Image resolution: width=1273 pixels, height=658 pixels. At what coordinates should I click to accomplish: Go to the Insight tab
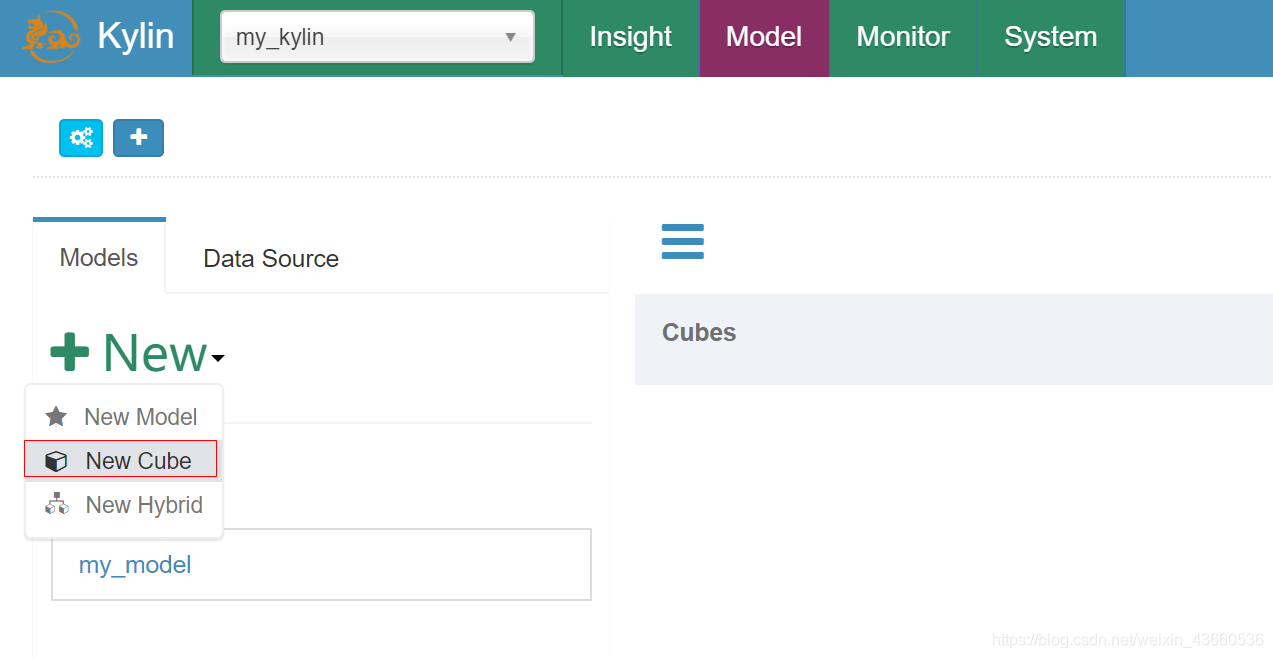tap(630, 38)
